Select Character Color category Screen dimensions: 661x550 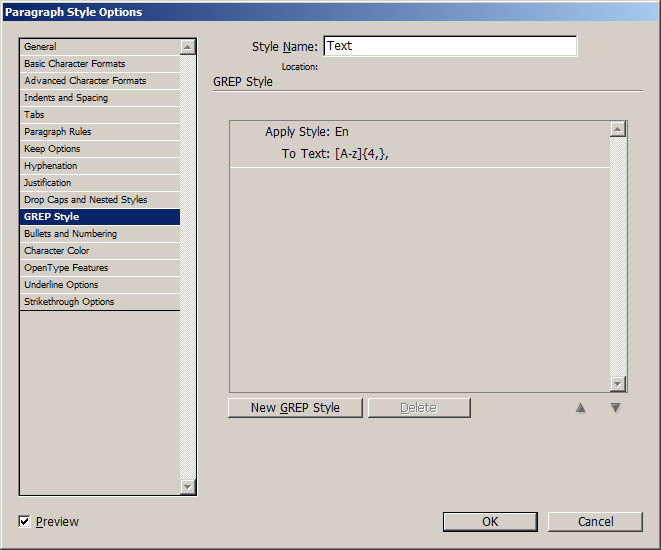[x=100, y=251]
